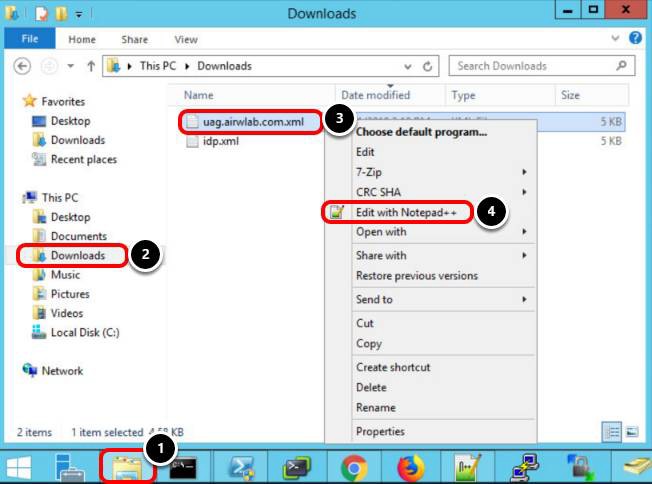The height and width of the screenshot is (484, 652).
Task: Expand the Send to submenu
Action: click(524, 299)
